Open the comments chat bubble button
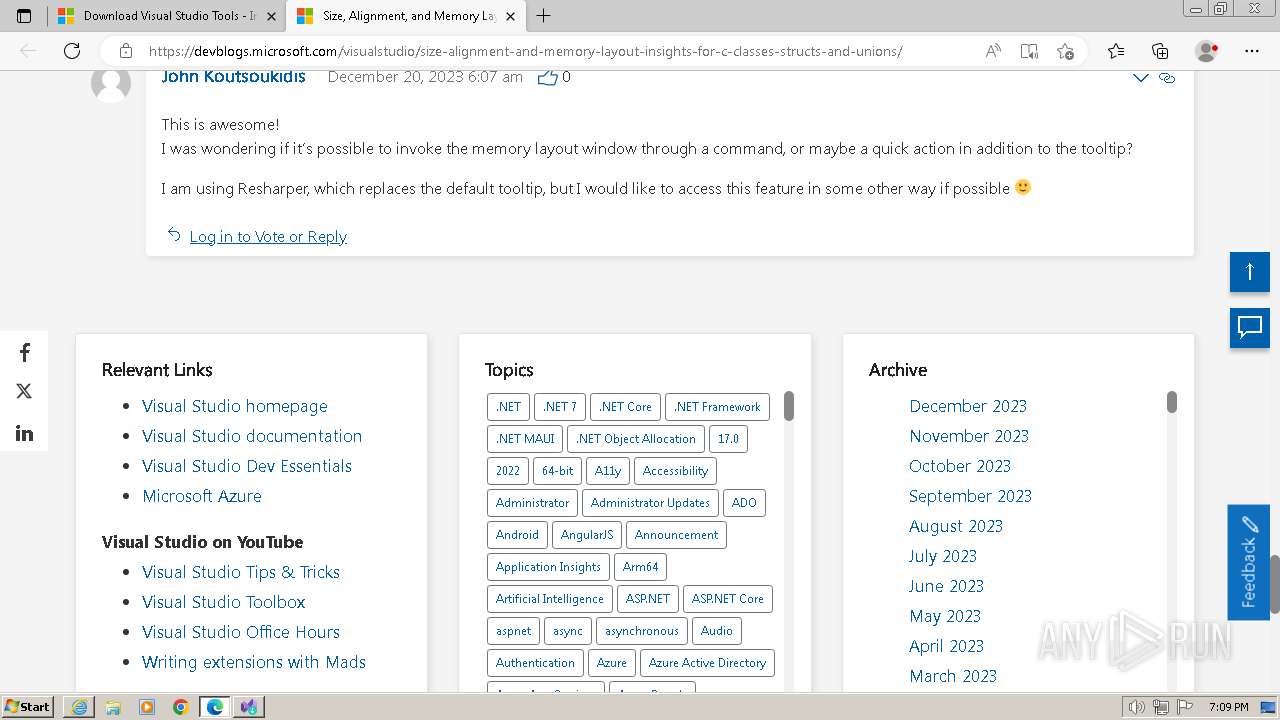The height and width of the screenshot is (720, 1280). (x=1249, y=328)
